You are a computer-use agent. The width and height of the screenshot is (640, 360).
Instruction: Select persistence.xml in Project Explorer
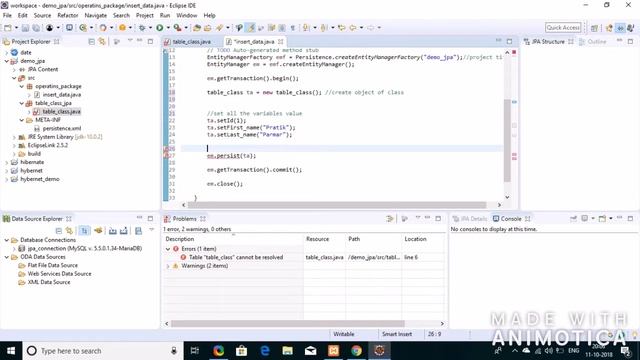62,129
